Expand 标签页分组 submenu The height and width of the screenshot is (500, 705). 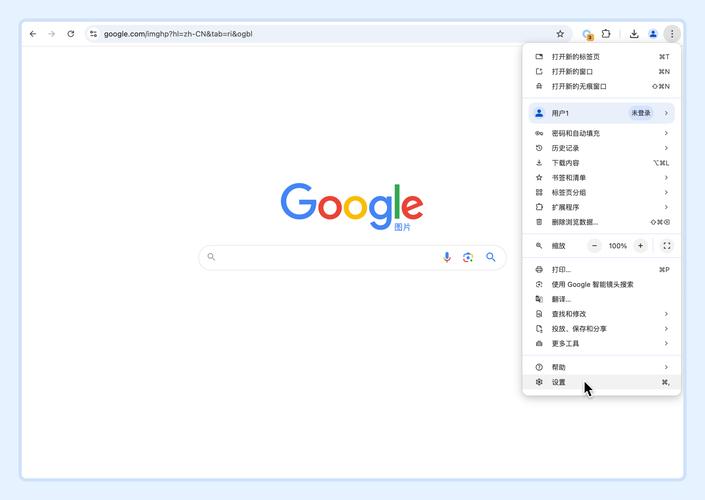pyautogui.click(x=602, y=192)
